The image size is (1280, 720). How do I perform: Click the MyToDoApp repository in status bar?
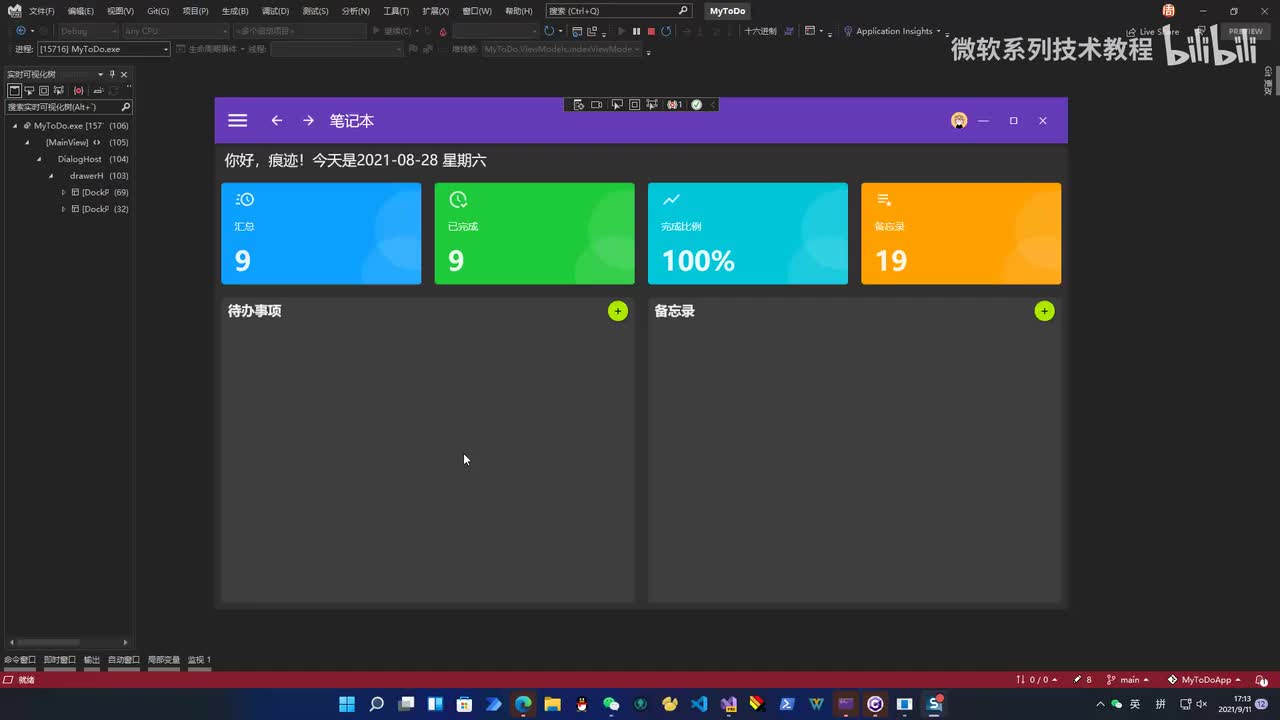[1204, 680]
